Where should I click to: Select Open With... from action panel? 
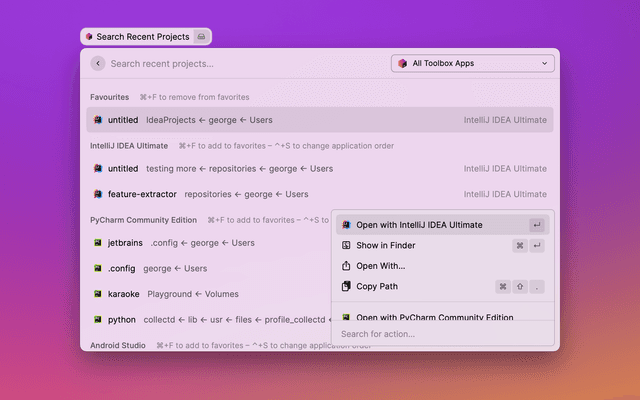coord(380,266)
